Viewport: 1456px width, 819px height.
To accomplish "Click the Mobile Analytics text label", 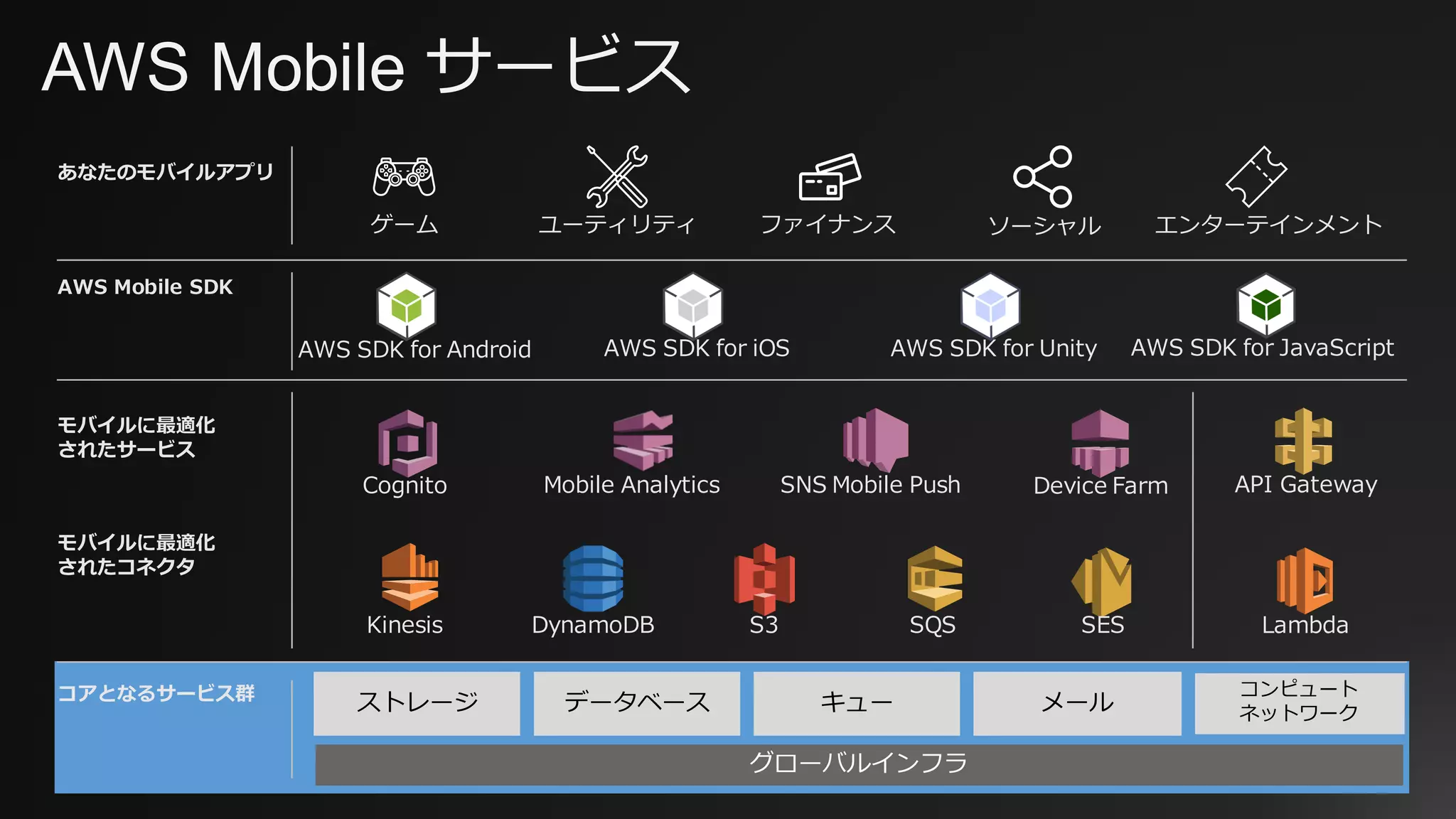I will pos(632,485).
